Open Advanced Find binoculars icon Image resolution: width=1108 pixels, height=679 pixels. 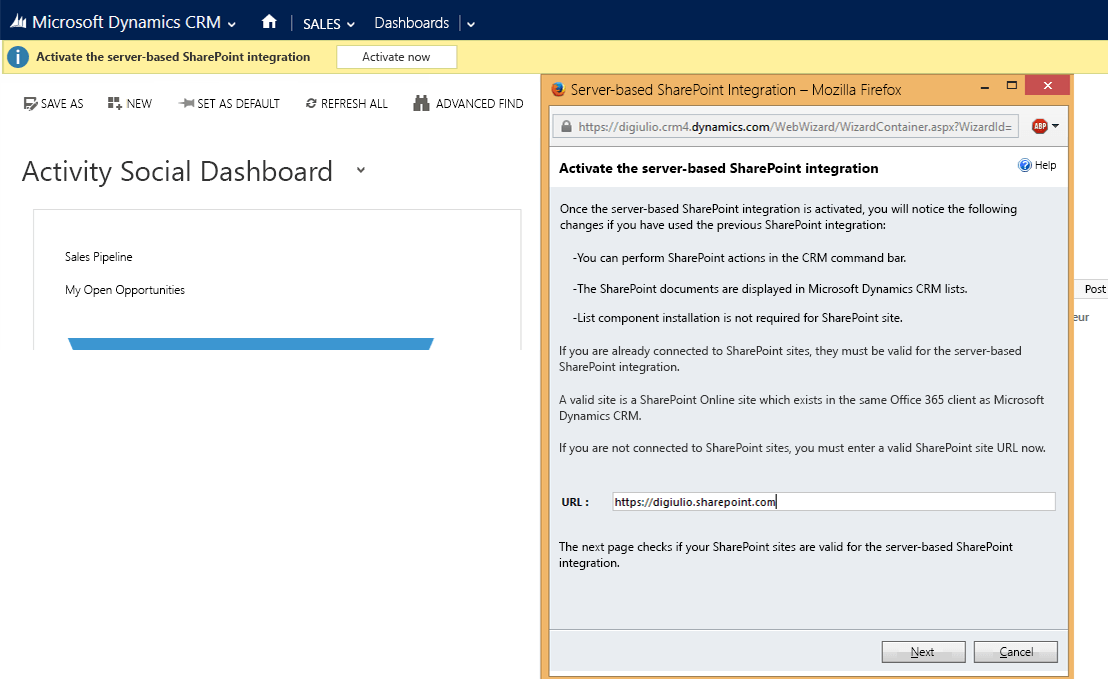click(x=421, y=103)
